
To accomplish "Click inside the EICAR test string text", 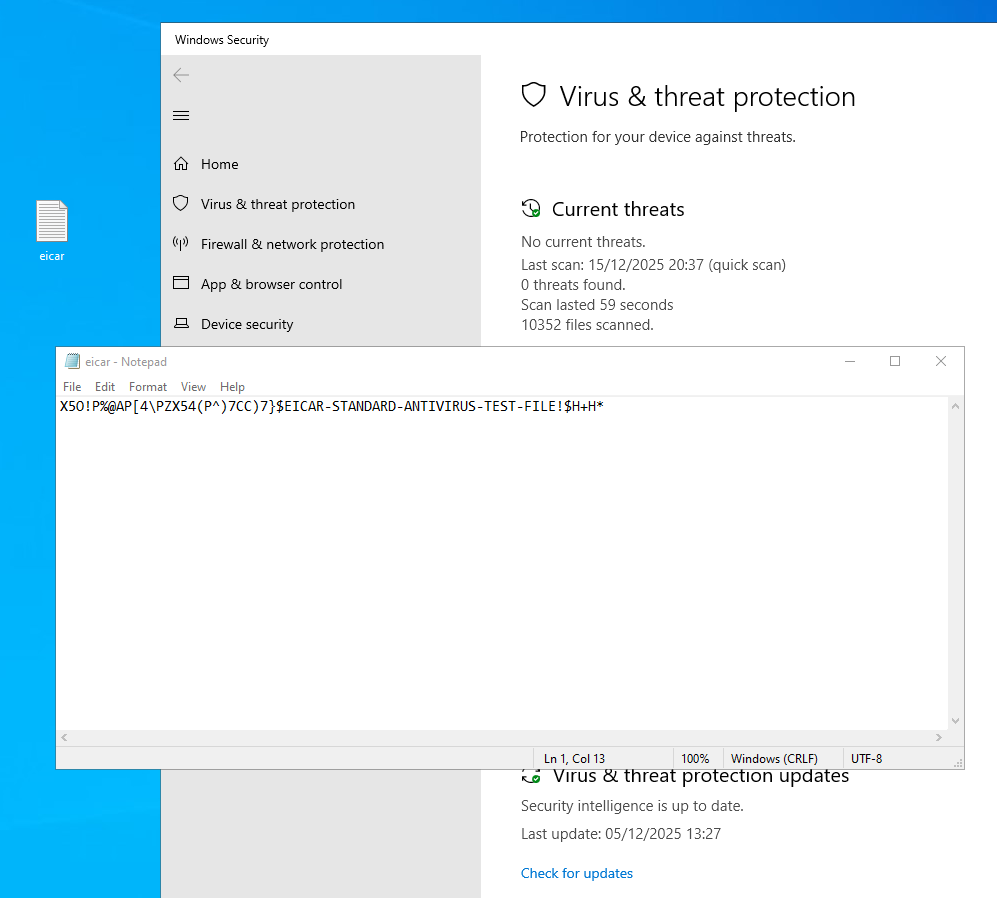I will pos(330,406).
